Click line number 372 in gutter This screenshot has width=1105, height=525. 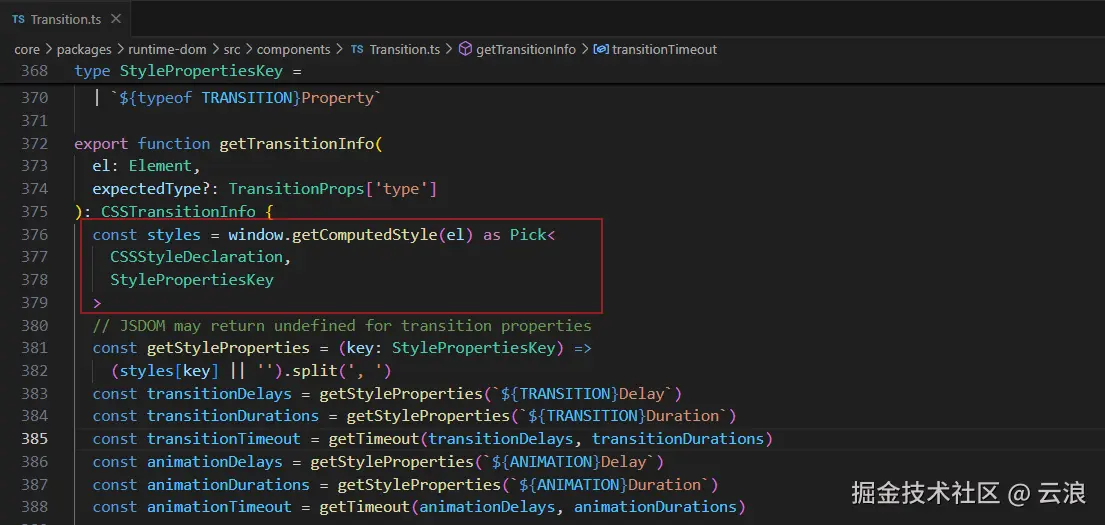pyautogui.click(x=35, y=144)
